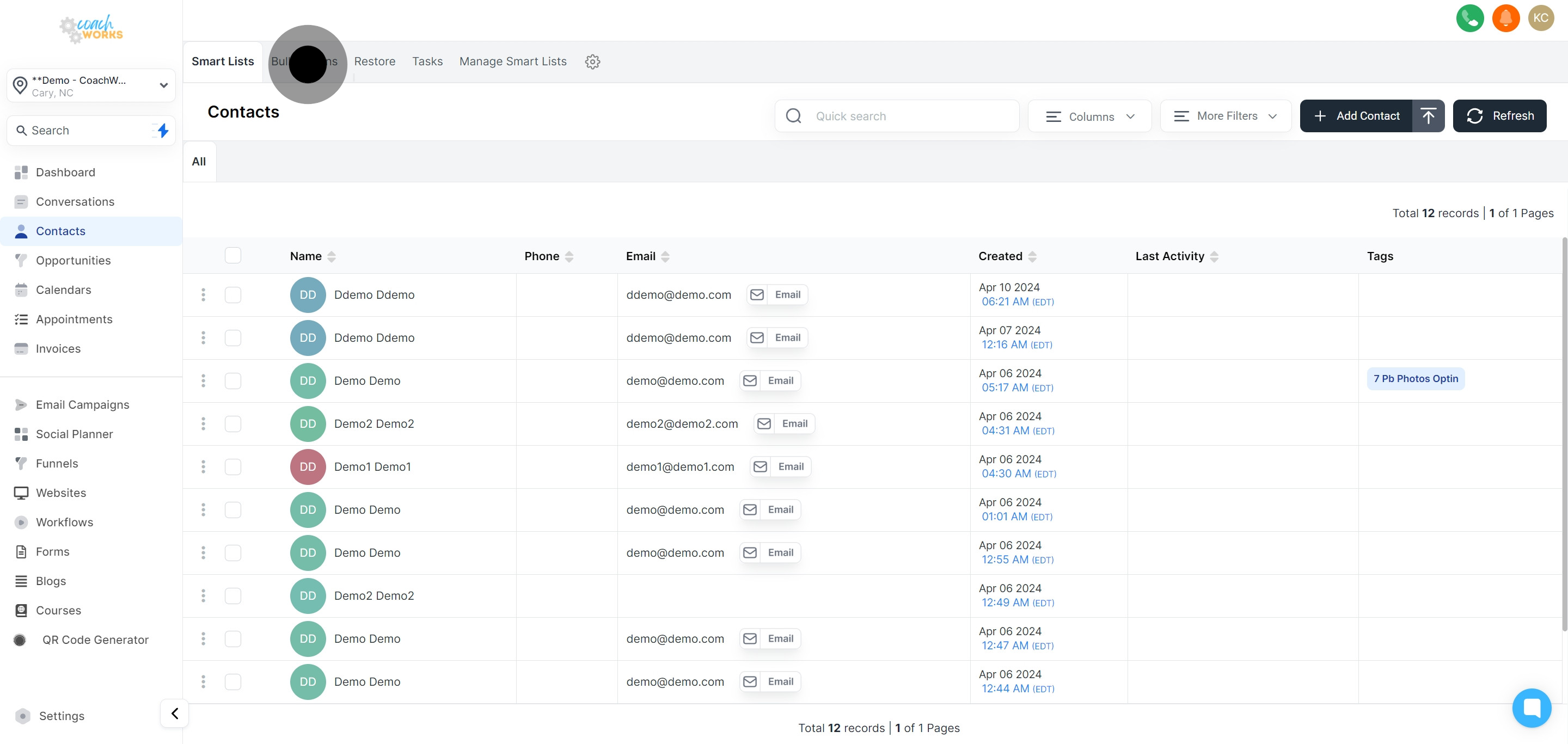1568x744 pixels.
Task: Click the 7 Pb Photos Optin tag
Action: click(x=1415, y=378)
